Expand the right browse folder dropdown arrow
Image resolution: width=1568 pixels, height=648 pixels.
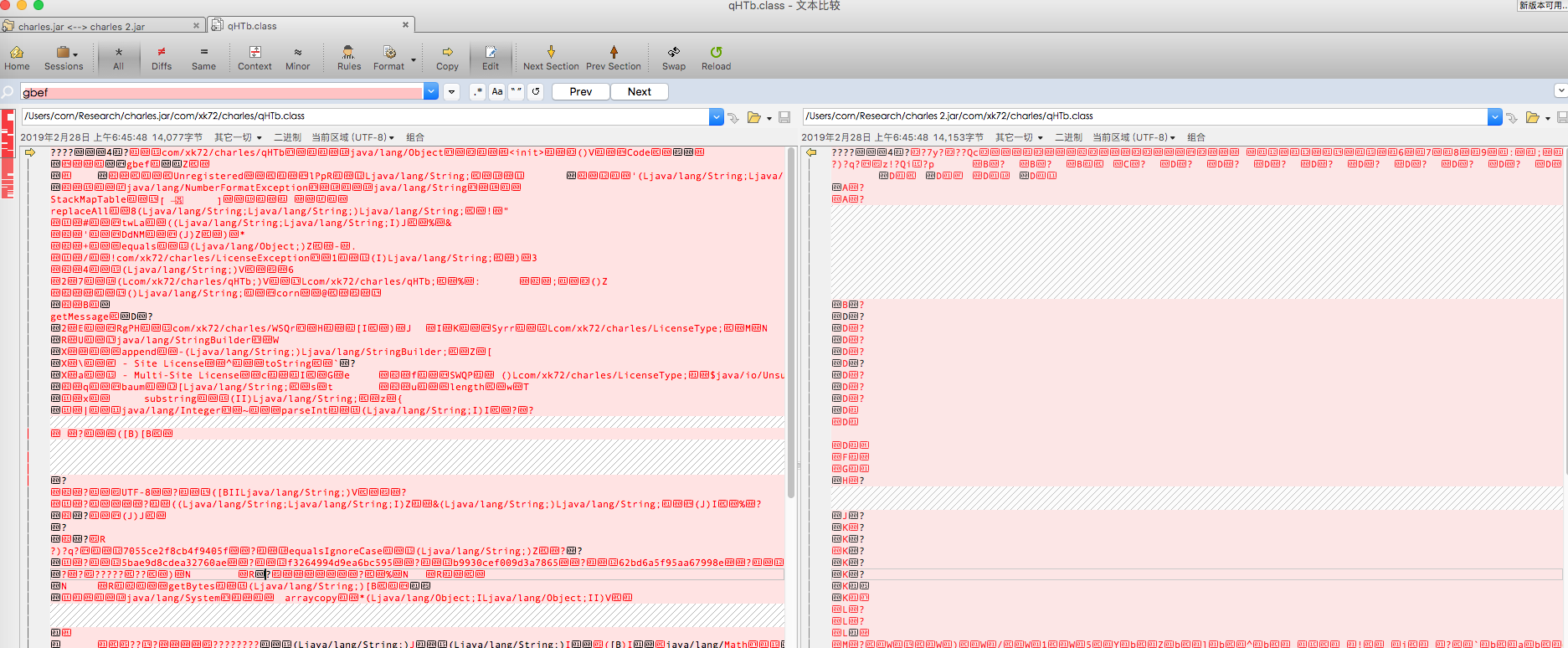point(1548,119)
